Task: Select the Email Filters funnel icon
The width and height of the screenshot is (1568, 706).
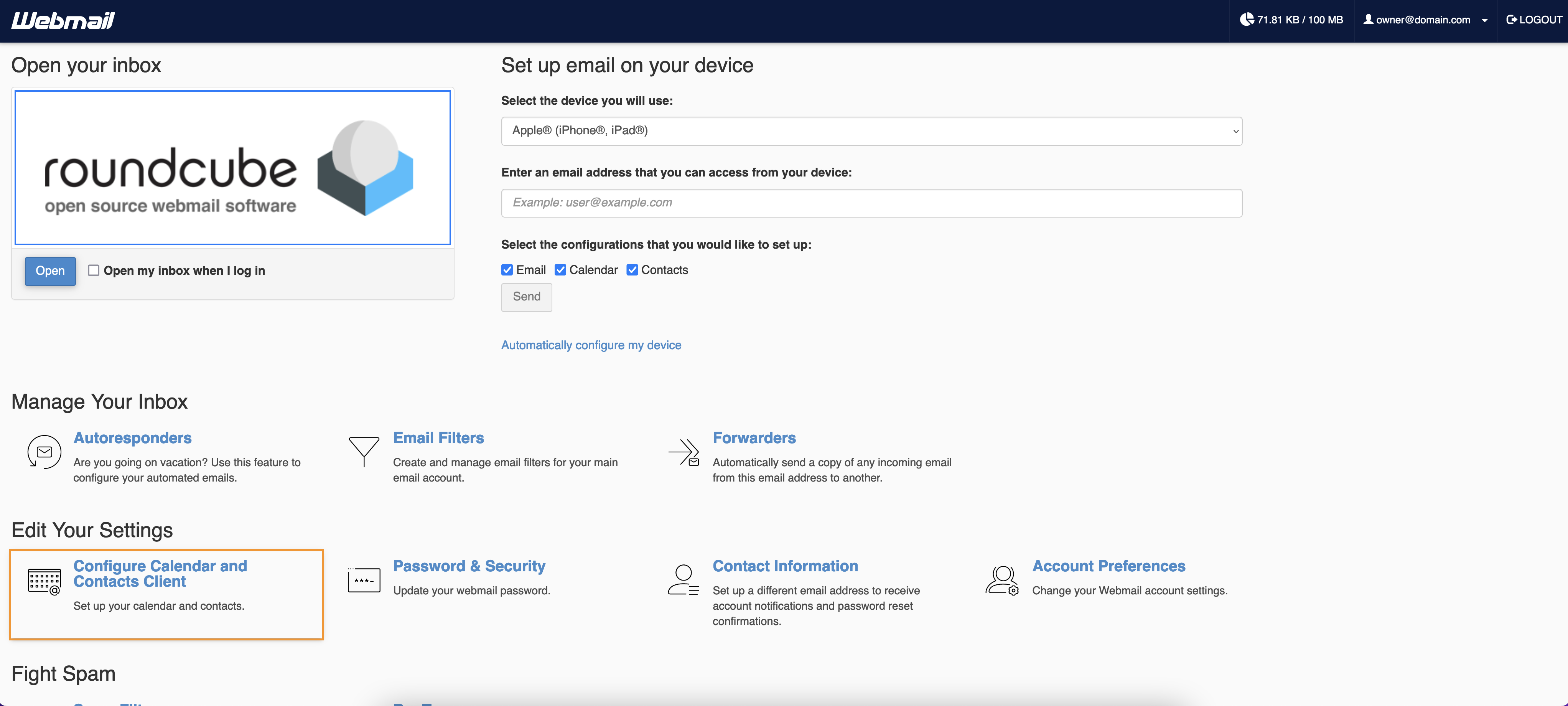Action: coord(363,452)
